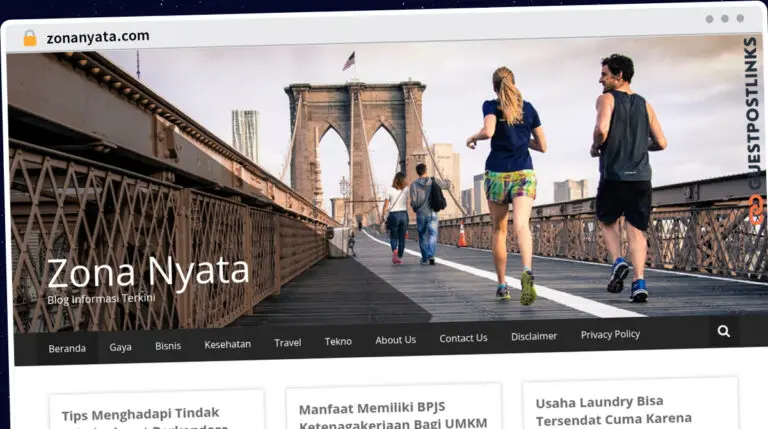Screen dimensions: 768x429
Task: Open the Tekno category
Action: 338,341
